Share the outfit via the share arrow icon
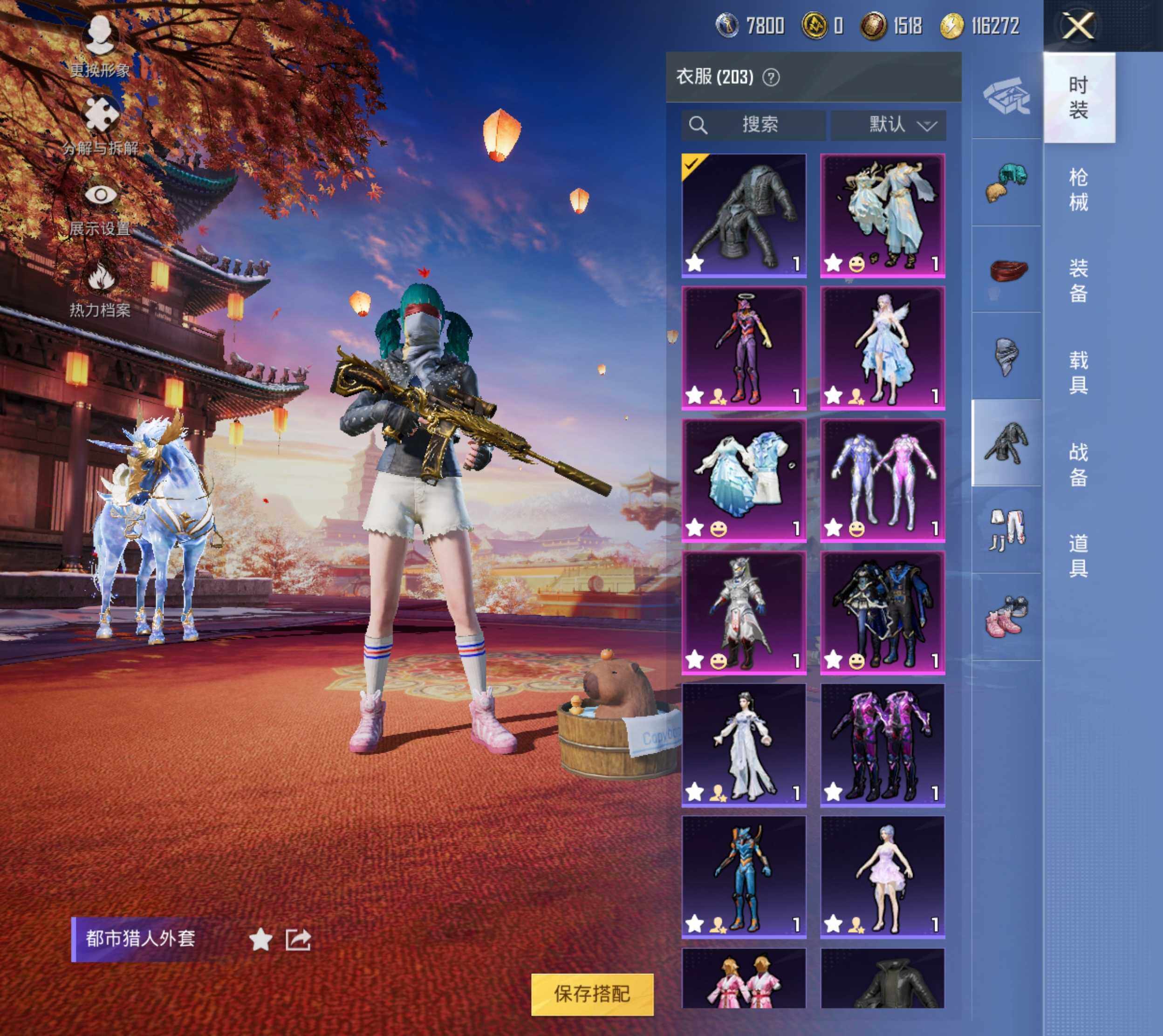 [x=298, y=939]
